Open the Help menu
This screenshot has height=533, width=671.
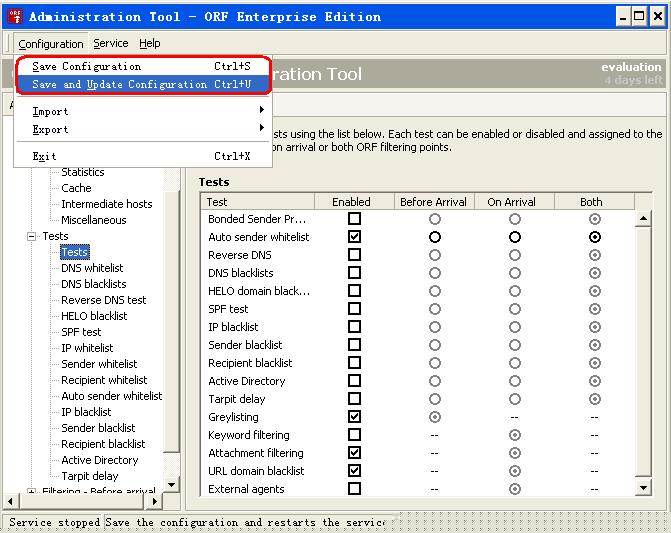pyautogui.click(x=150, y=44)
